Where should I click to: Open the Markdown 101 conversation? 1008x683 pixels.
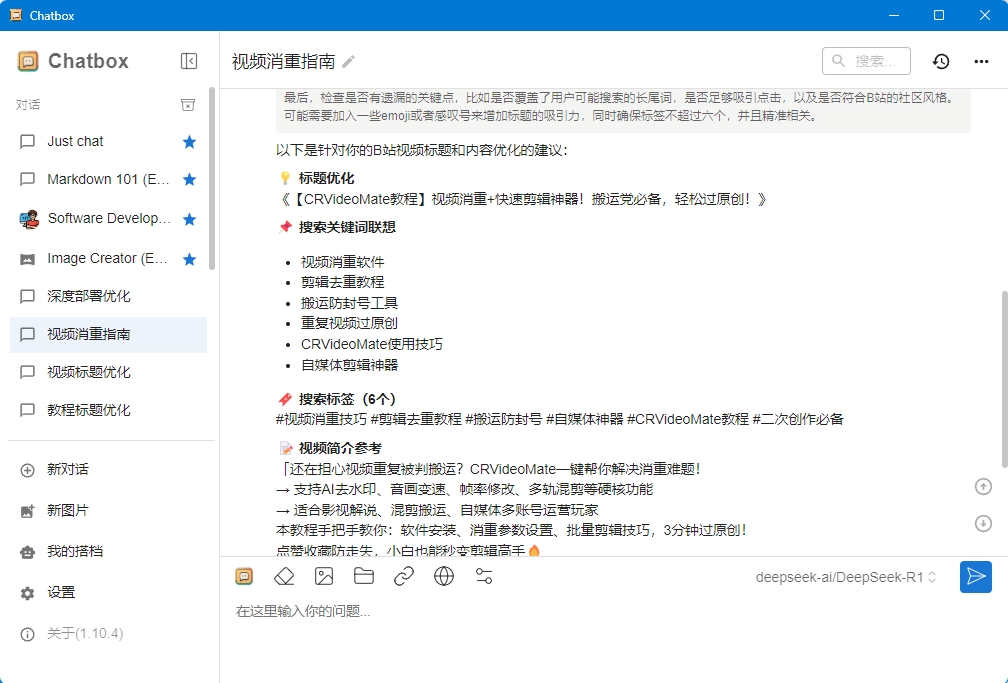pos(108,179)
